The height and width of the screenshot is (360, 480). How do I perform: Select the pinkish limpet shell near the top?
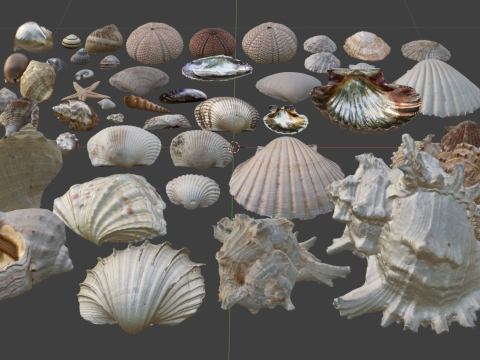point(366,46)
